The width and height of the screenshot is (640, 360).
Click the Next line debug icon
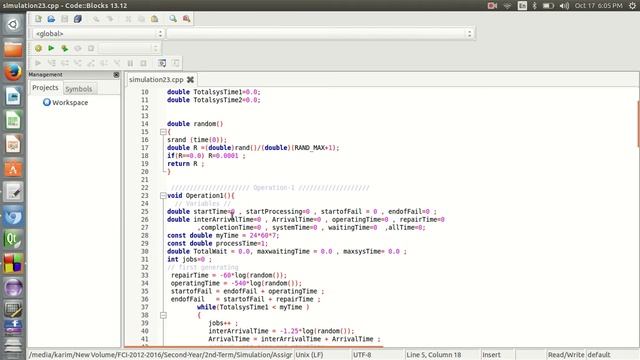(64, 63)
